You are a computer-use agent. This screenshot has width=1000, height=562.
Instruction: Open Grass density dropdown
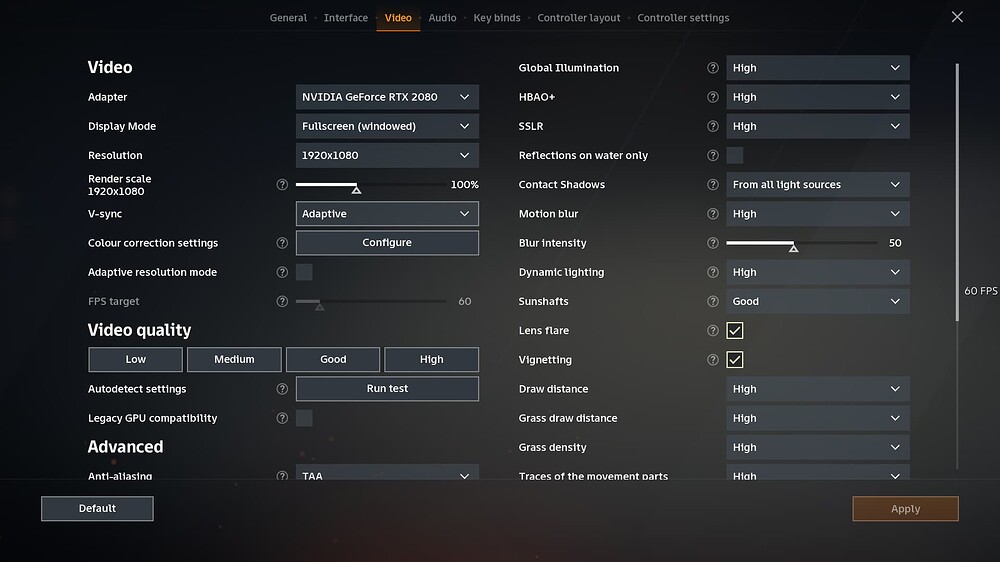click(x=818, y=447)
